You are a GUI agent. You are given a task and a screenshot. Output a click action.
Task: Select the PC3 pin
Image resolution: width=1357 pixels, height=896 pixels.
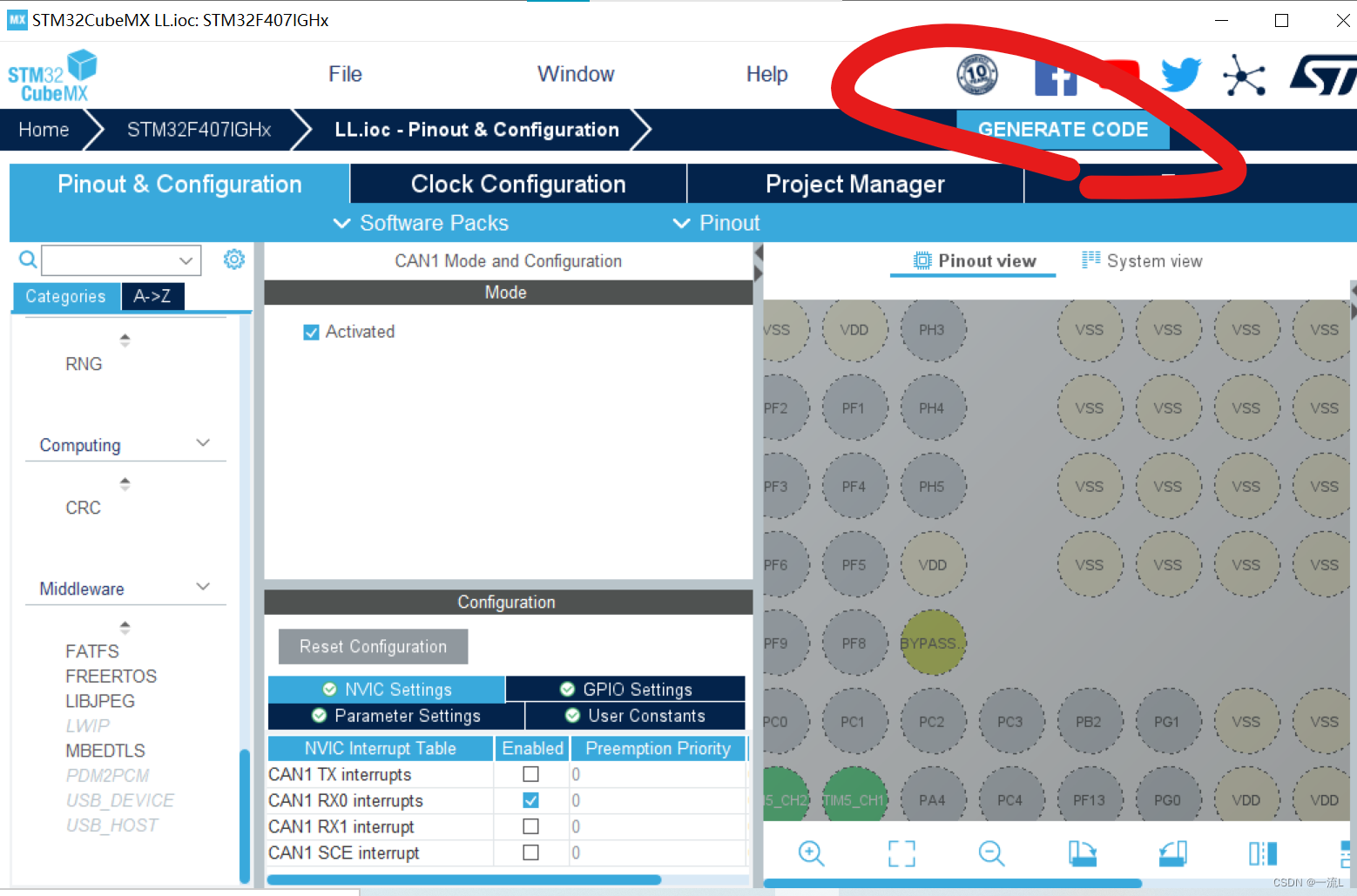coord(1010,722)
